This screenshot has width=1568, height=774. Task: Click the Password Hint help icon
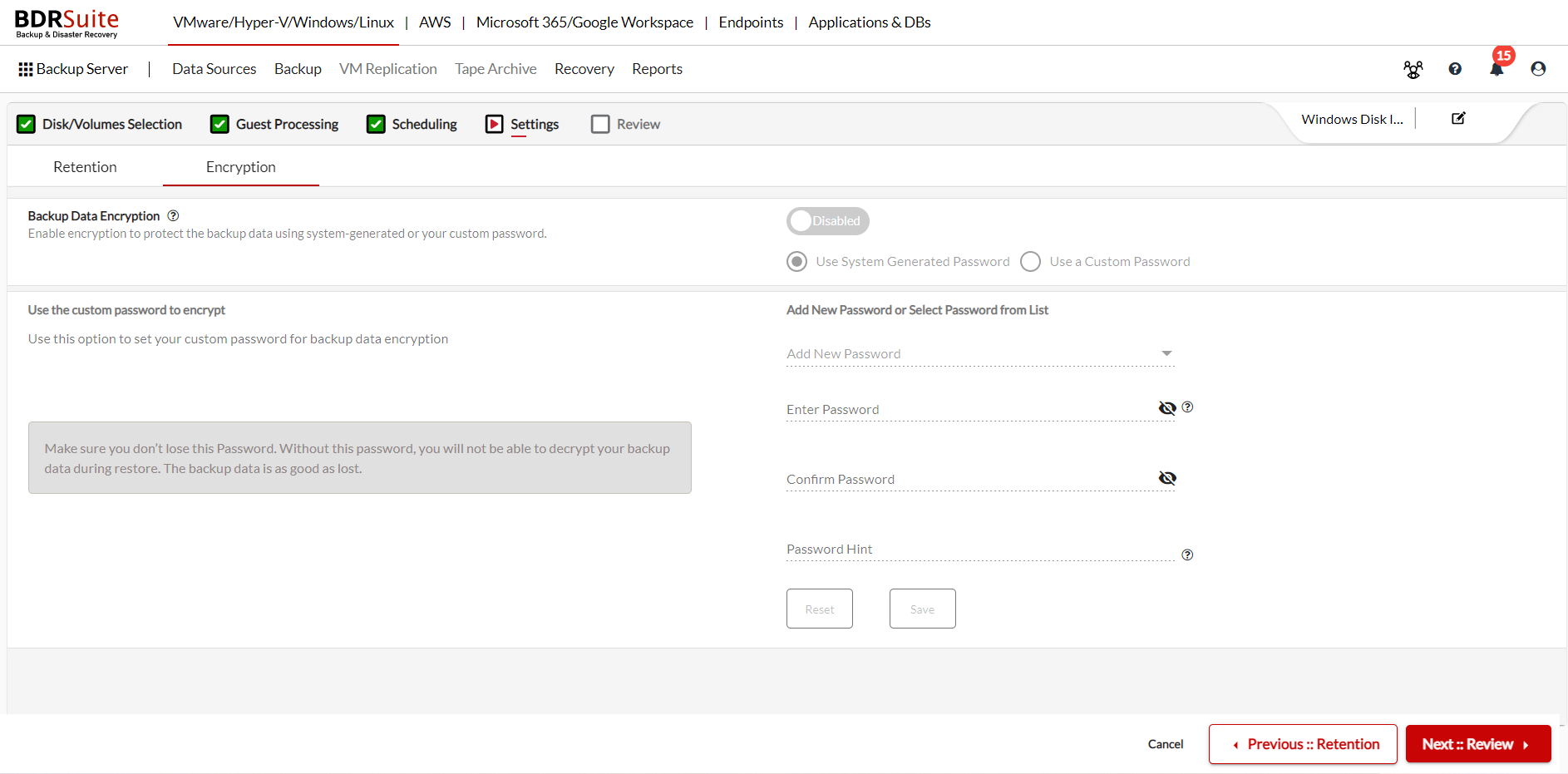pos(1187,555)
